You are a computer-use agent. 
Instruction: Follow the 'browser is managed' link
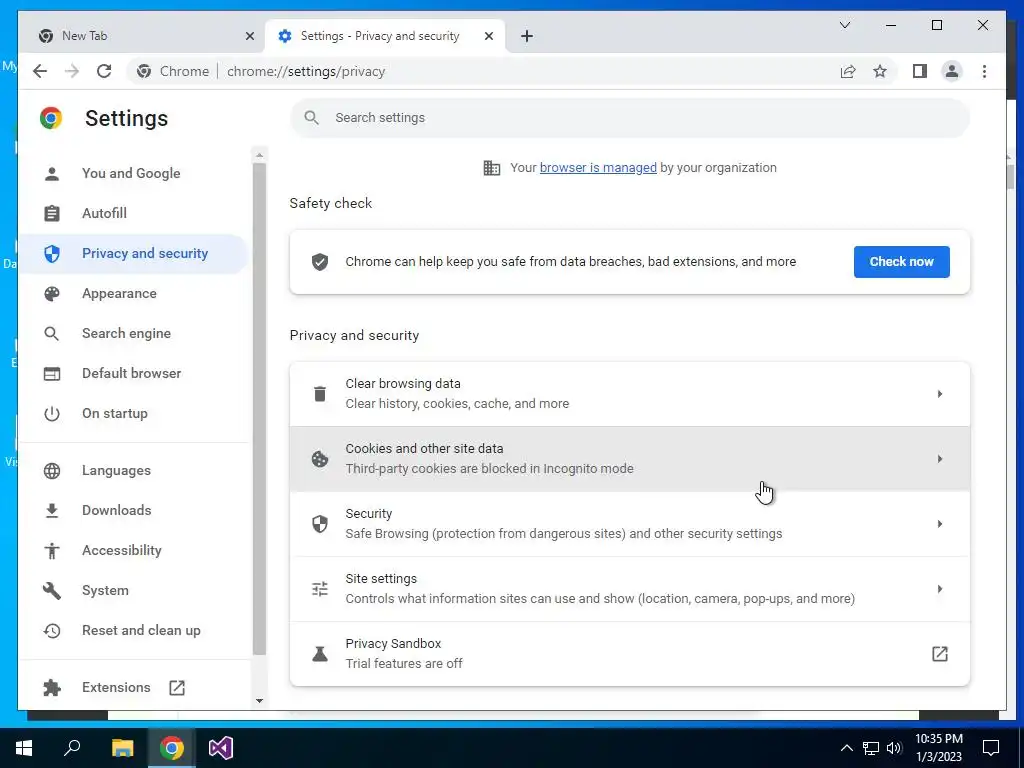[598, 168]
